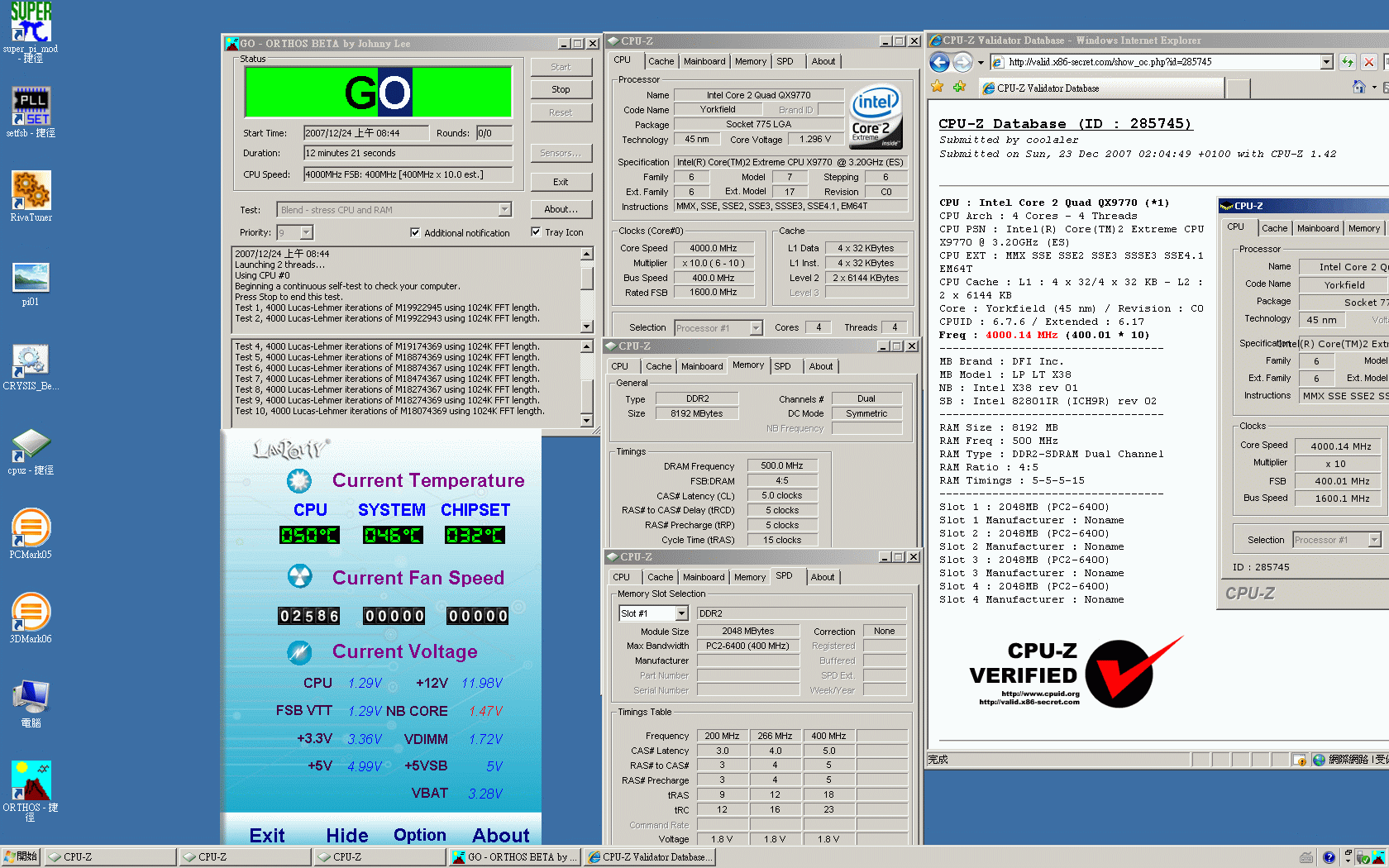Launch RivaTuner from desktop

[31, 197]
